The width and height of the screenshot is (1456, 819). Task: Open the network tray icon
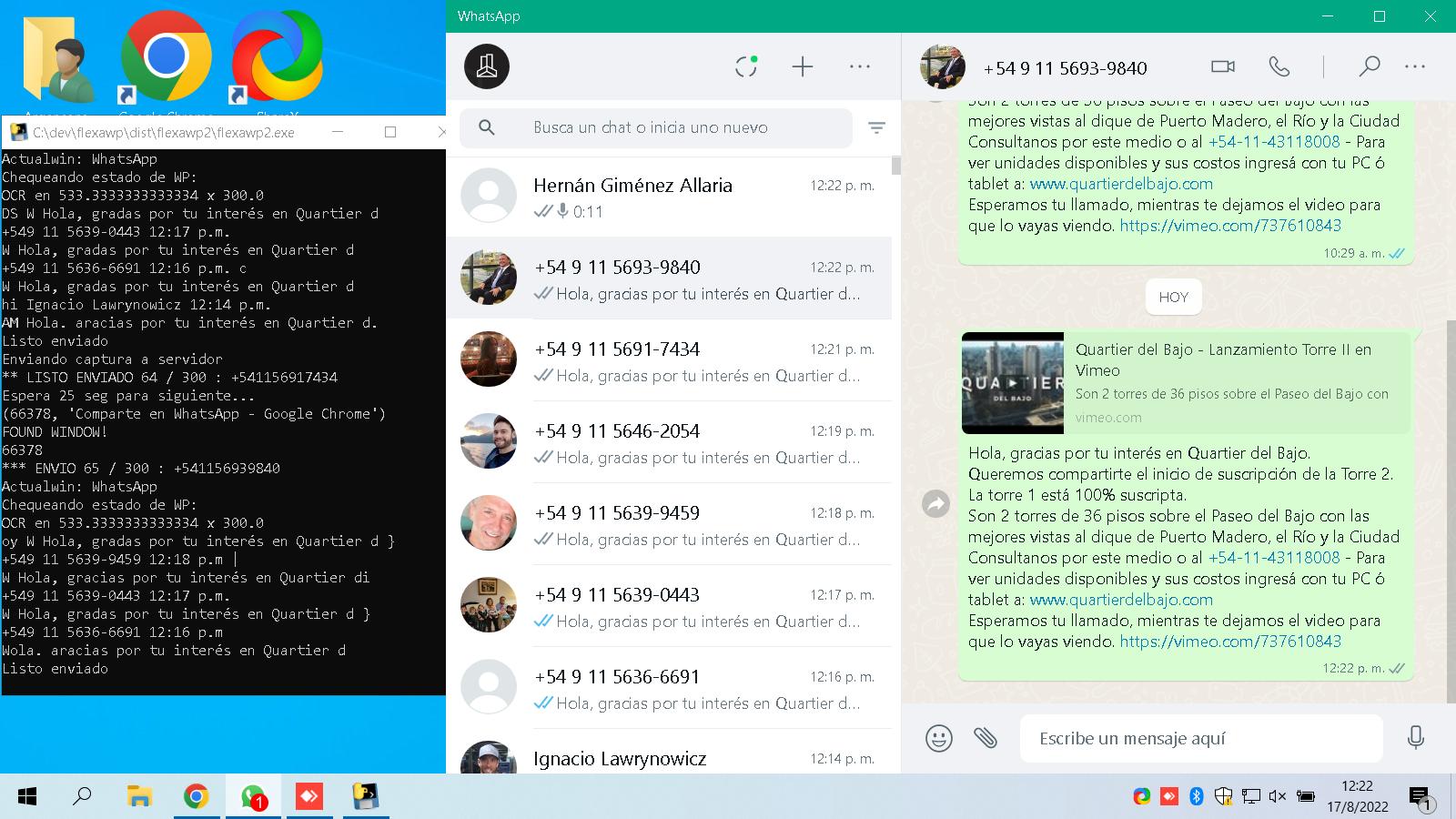pos(1251,797)
